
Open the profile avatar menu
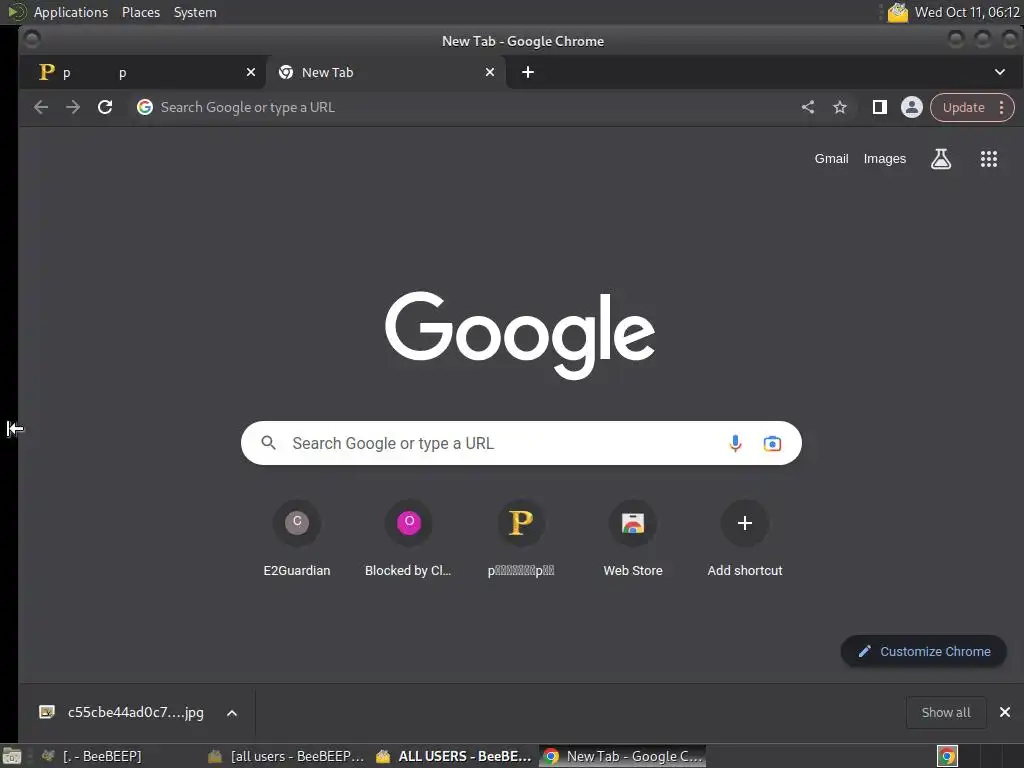click(912, 107)
